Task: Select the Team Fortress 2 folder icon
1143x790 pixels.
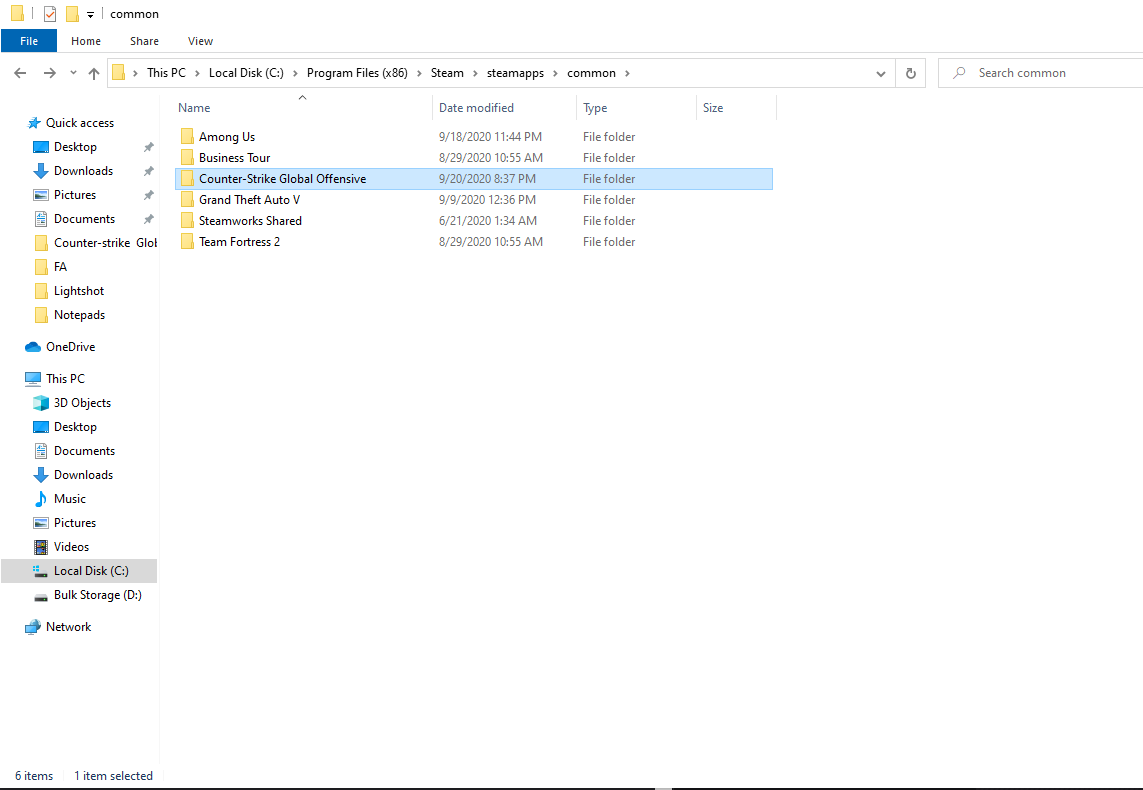Action: pos(187,242)
